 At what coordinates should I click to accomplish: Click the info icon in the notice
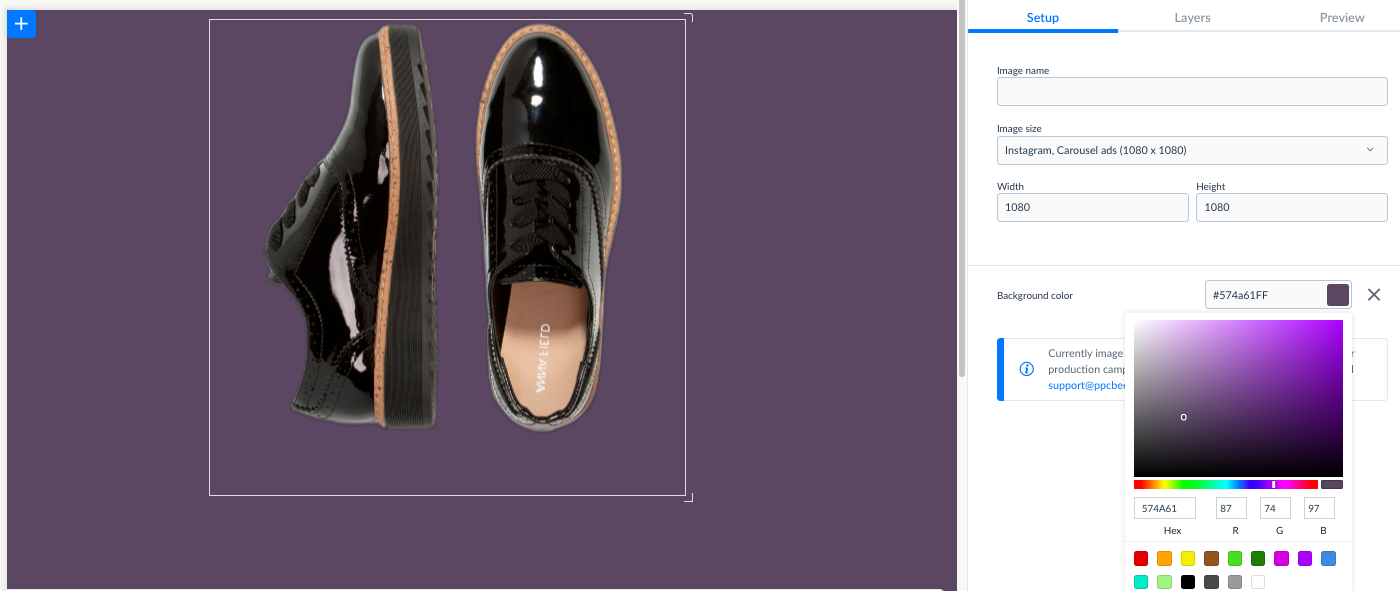pyautogui.click(x=1026, y=369)
